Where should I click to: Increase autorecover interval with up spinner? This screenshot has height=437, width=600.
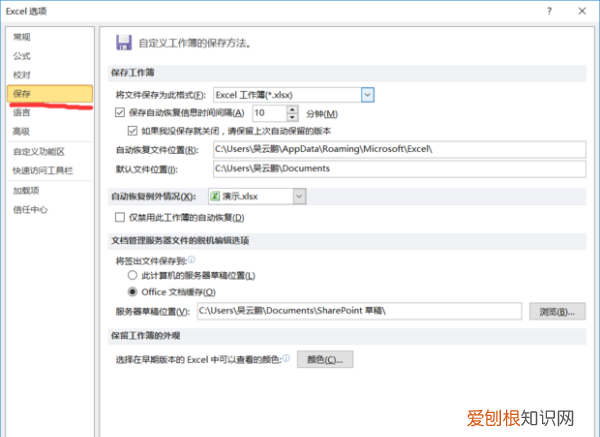click(x=292, y=109)
